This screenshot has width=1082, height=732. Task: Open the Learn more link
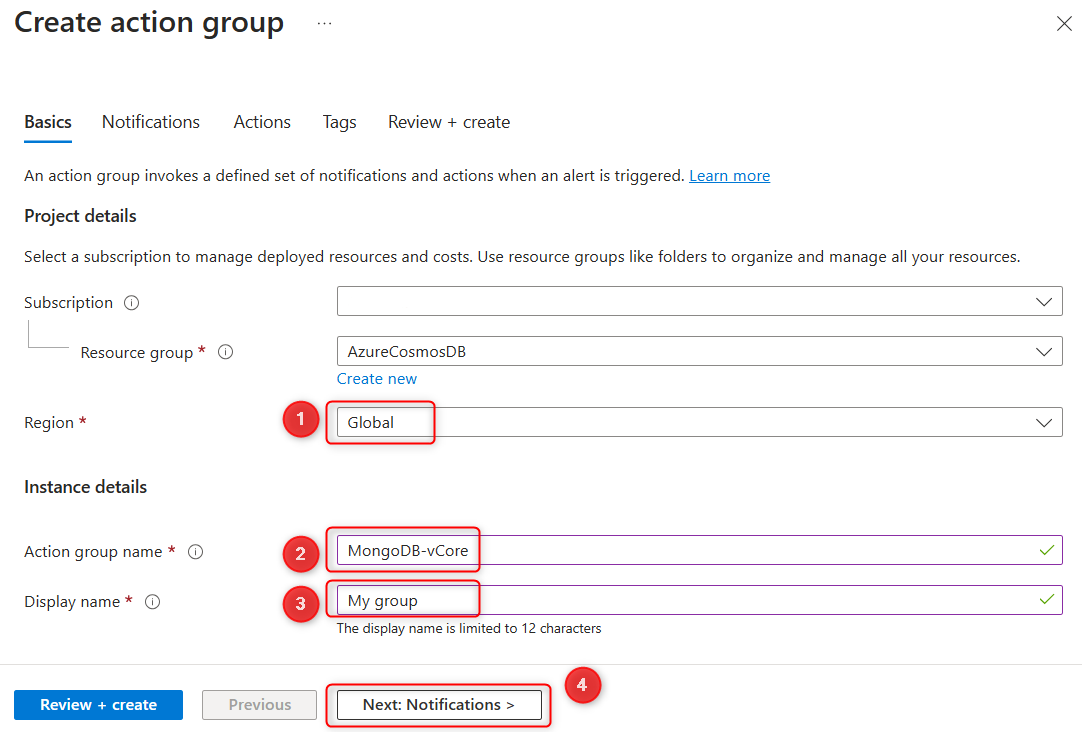[x=729, y=175]
